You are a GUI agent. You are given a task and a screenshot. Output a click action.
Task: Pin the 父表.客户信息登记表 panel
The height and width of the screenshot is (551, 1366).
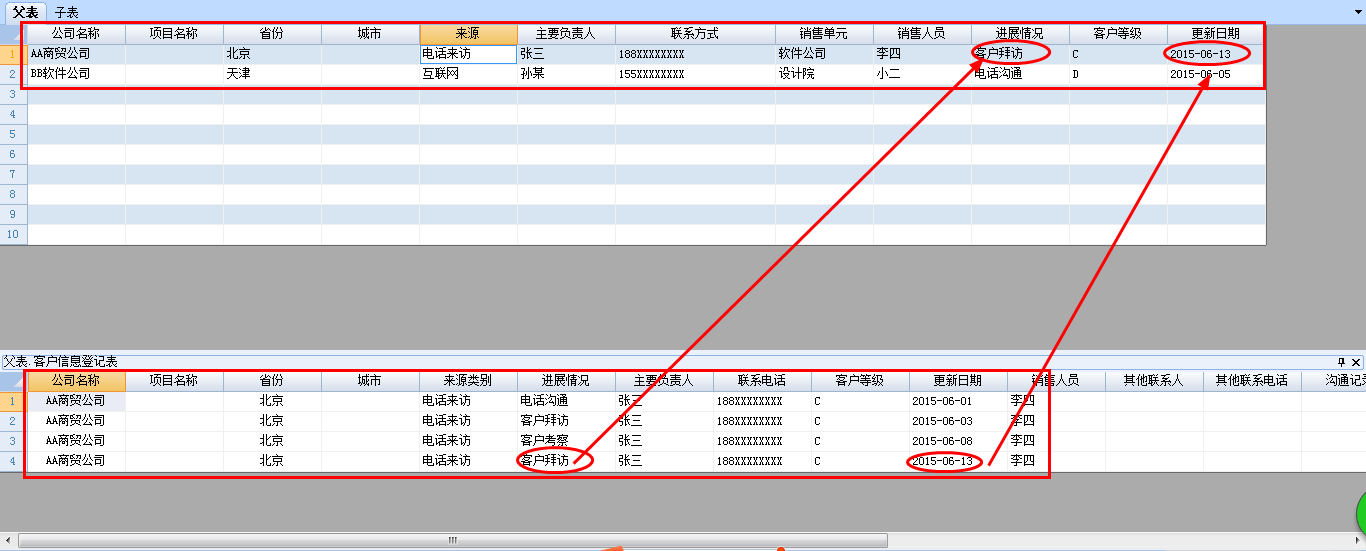click(1342, 362)
